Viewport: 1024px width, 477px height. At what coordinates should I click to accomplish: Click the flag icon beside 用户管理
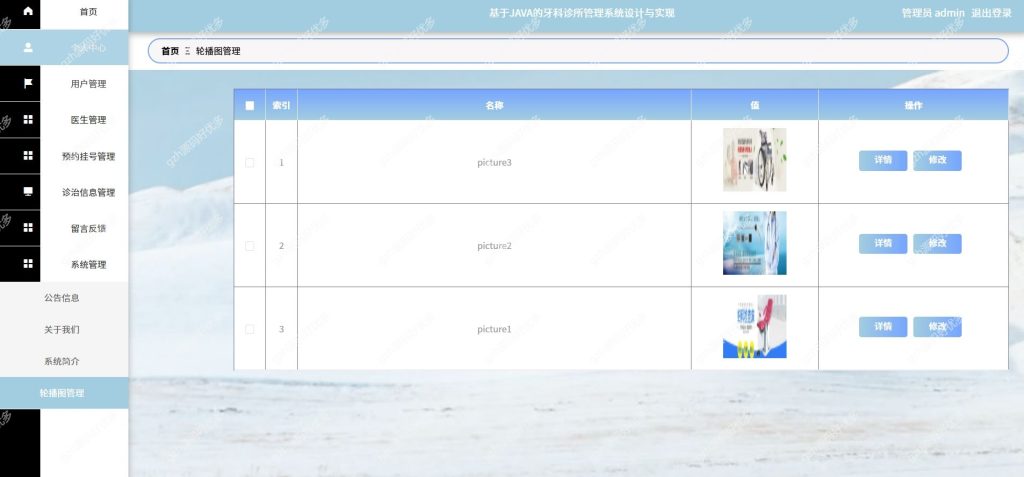pos(28,84)
